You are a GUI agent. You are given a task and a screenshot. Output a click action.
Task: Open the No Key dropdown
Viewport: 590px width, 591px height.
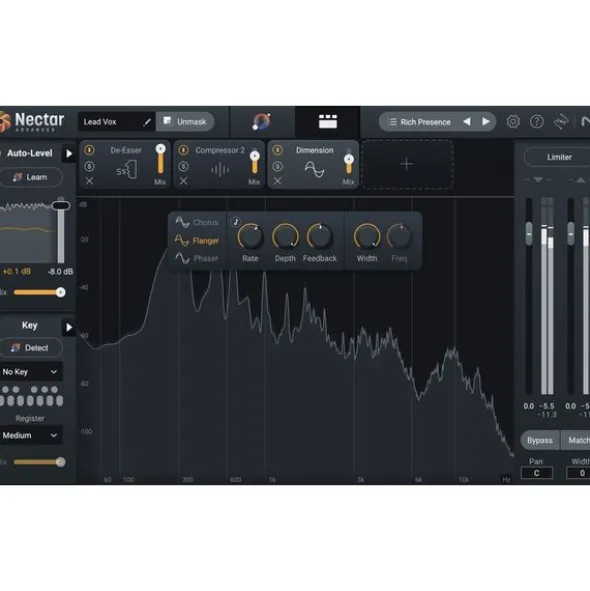(x=30, y=372)
